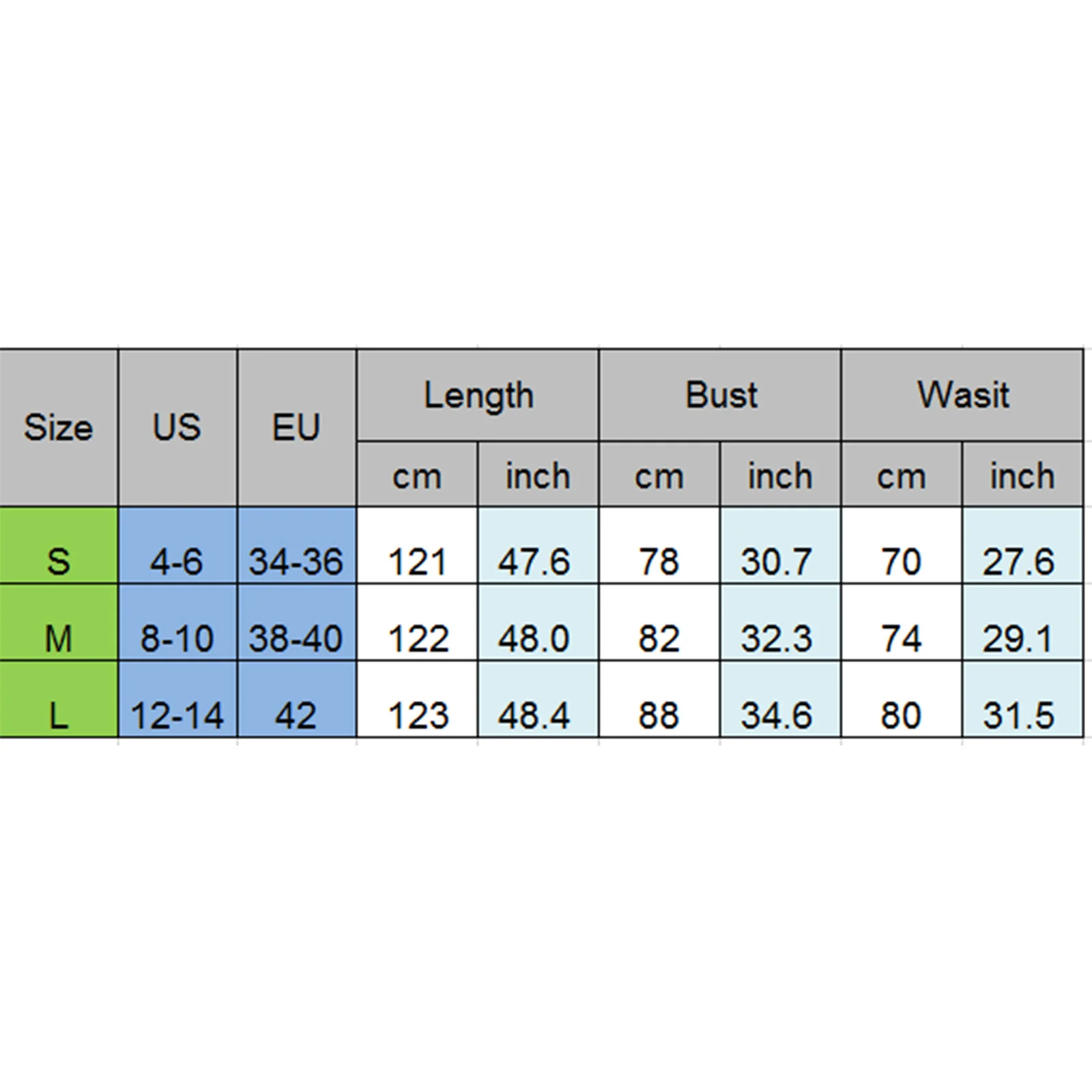Click the 48.0 length inch cell

pyautogui.click(x=538, y=622)
